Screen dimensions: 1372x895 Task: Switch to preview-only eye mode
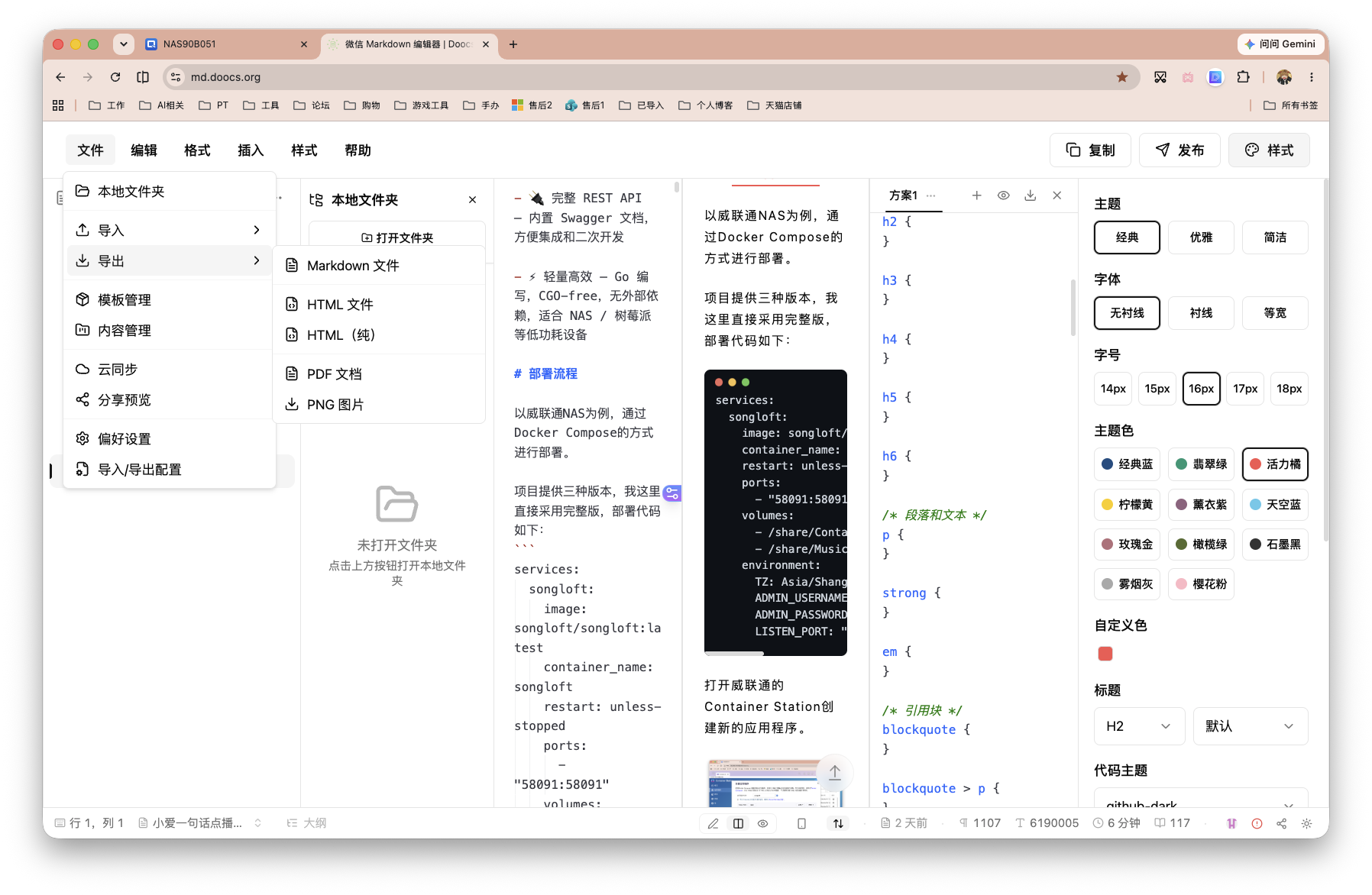762,823
